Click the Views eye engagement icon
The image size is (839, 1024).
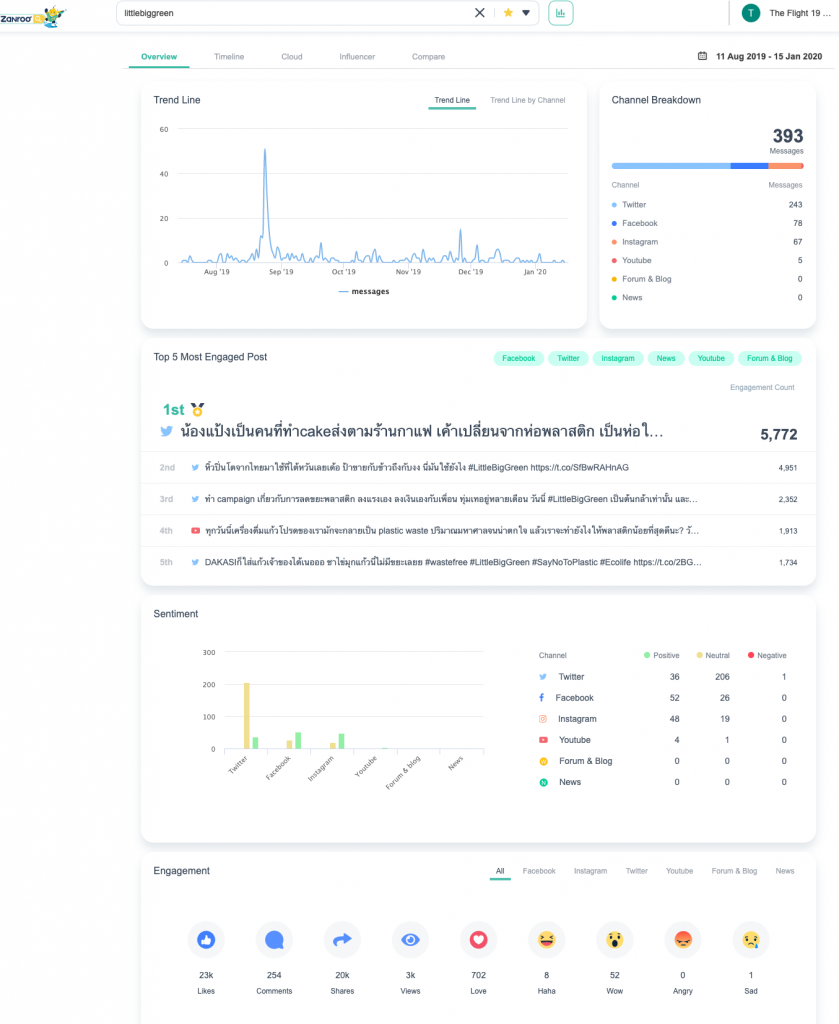[410, 940]
